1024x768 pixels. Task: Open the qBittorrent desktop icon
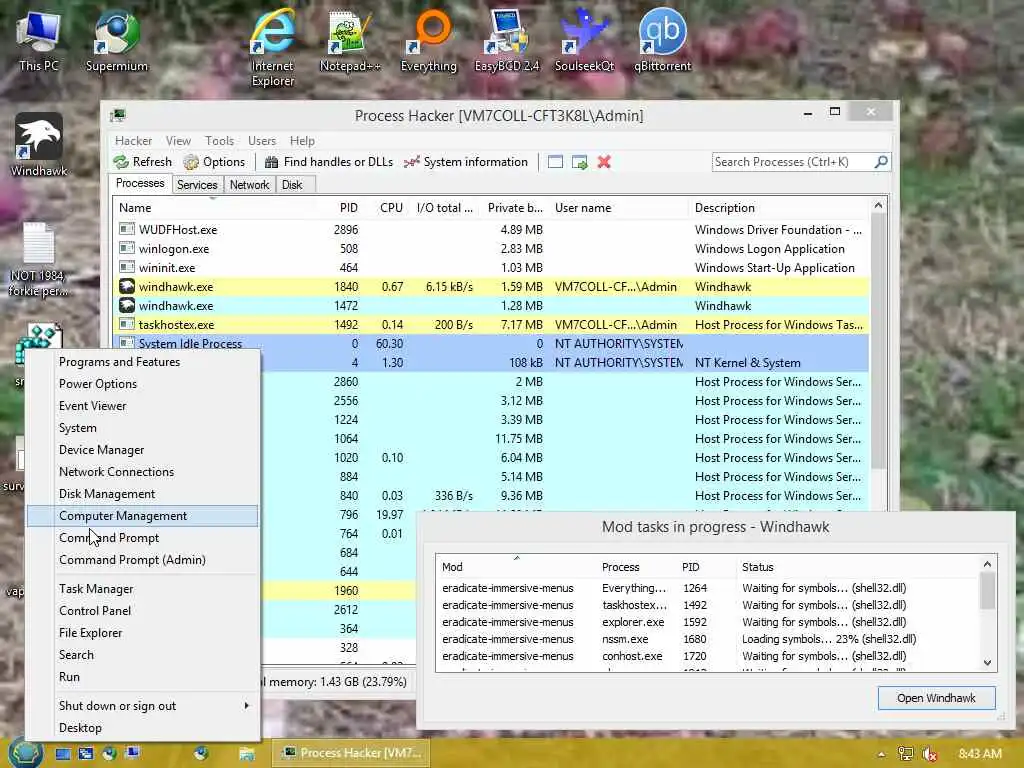pyautogui.click(x=662, y=41)
